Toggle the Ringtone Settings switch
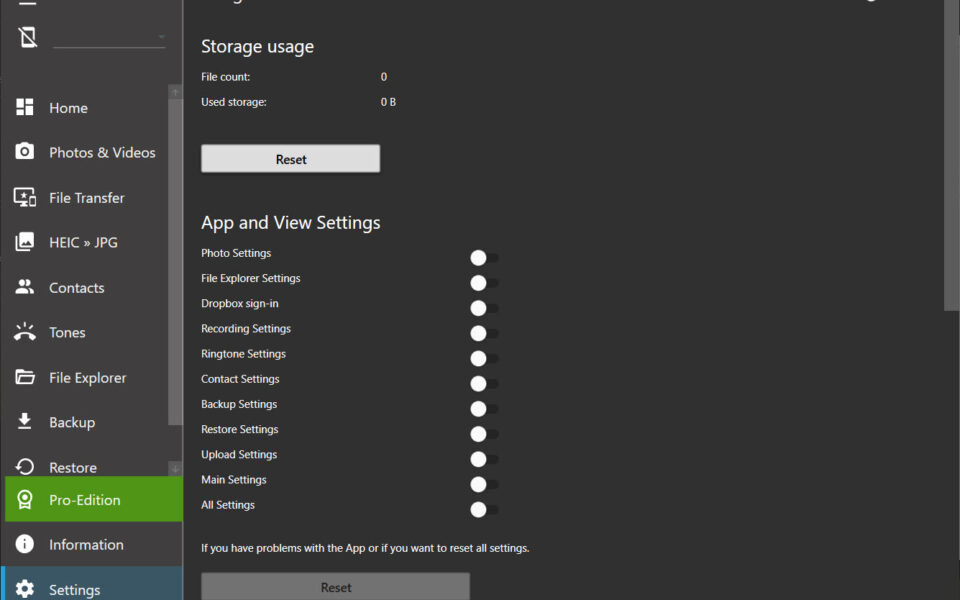This screenshot has height=600, width=960. pos(484,358)
